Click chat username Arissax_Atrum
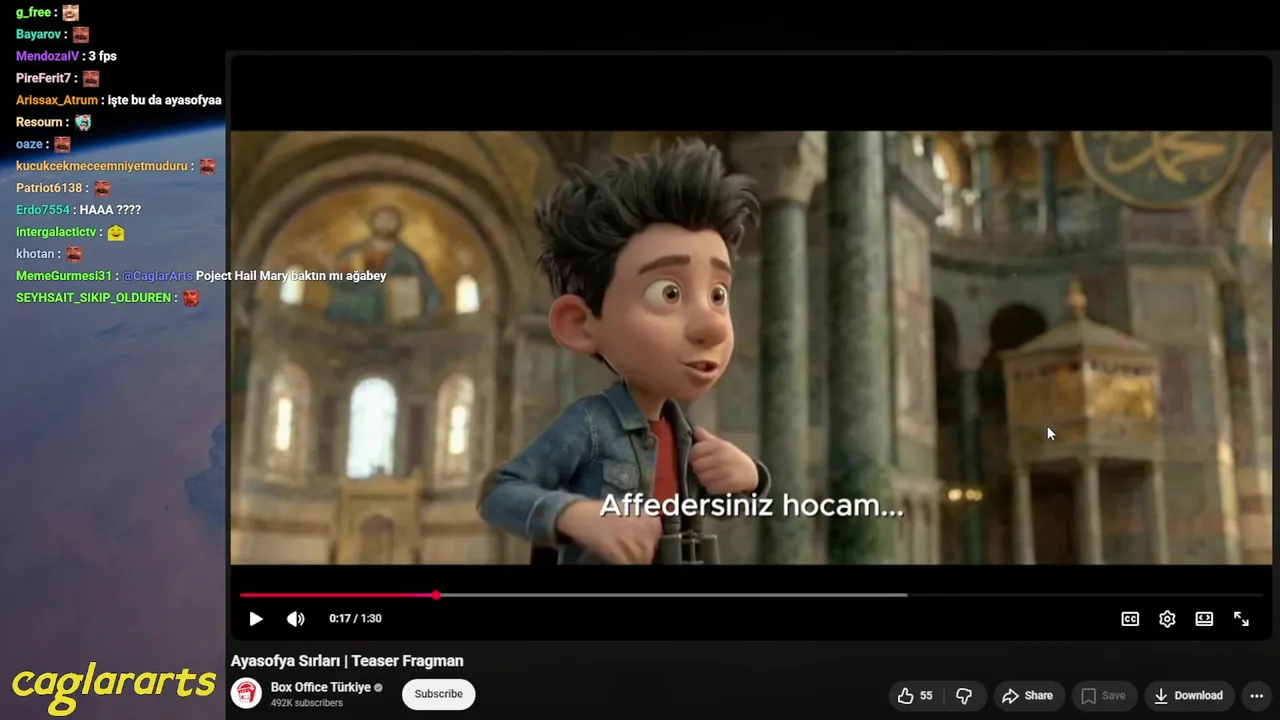 (x=57, y=101)
